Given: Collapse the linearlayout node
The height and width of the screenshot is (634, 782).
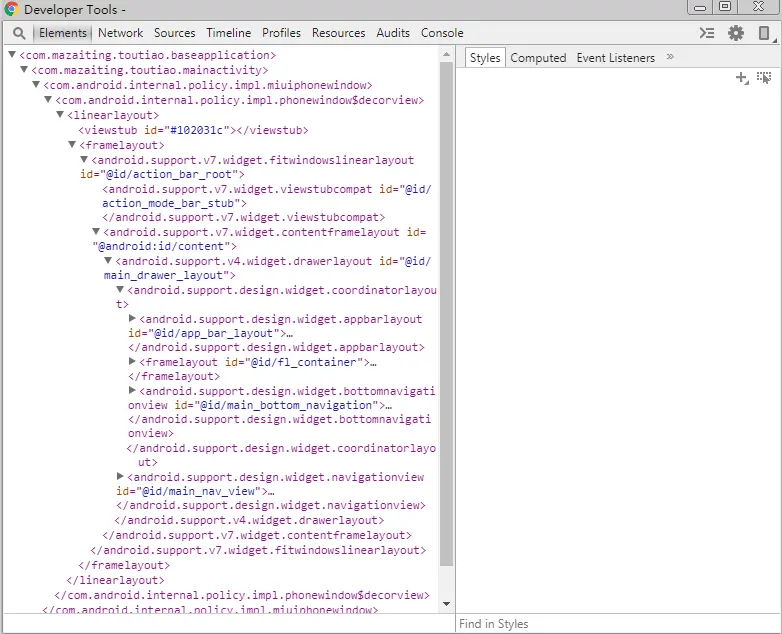Looking at the screenshot, I should tap(60, 114).
